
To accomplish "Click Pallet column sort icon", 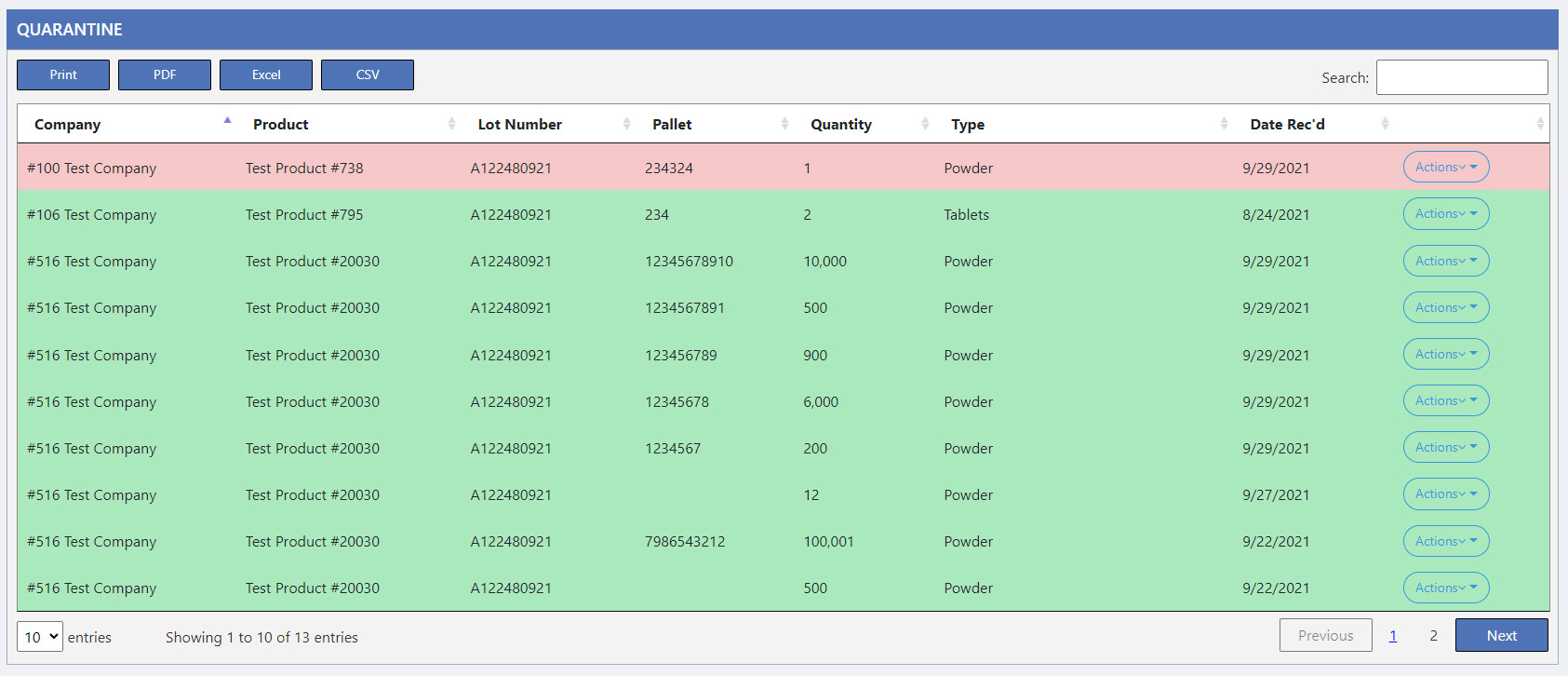I will [784, 124].
